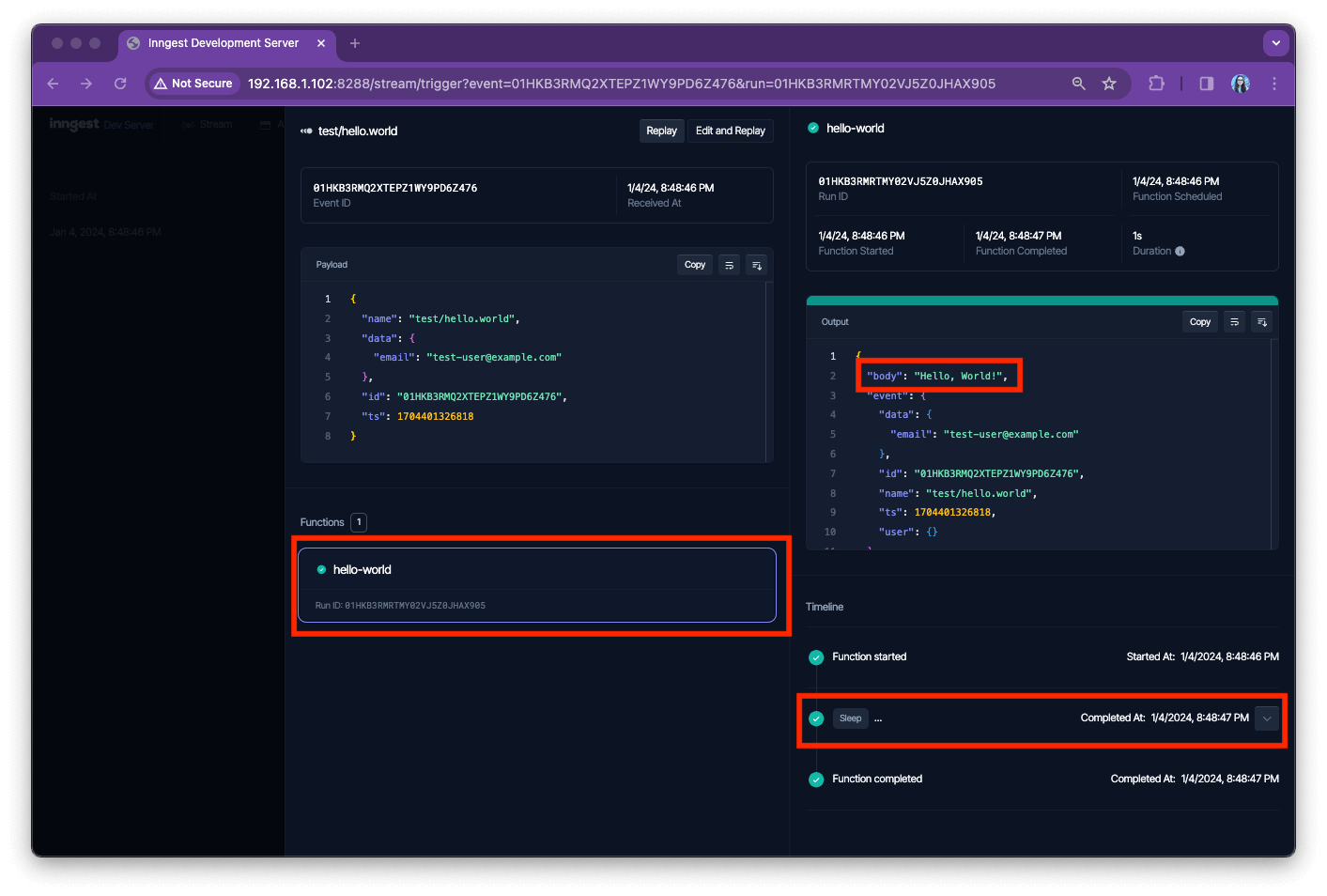Expand all lines in the Payload viewer
The width and height of the screenshot is (1327, 896).
click(x=757, y=264)
